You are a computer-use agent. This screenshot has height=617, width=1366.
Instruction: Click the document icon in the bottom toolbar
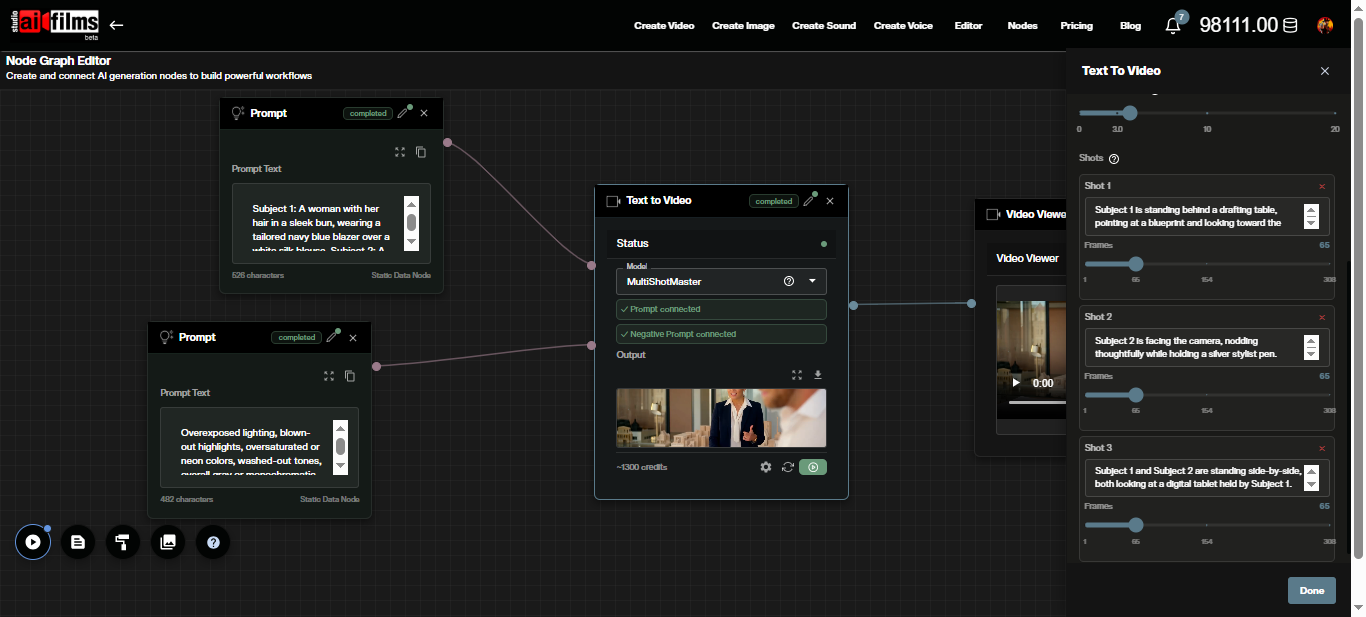[78, 542]
